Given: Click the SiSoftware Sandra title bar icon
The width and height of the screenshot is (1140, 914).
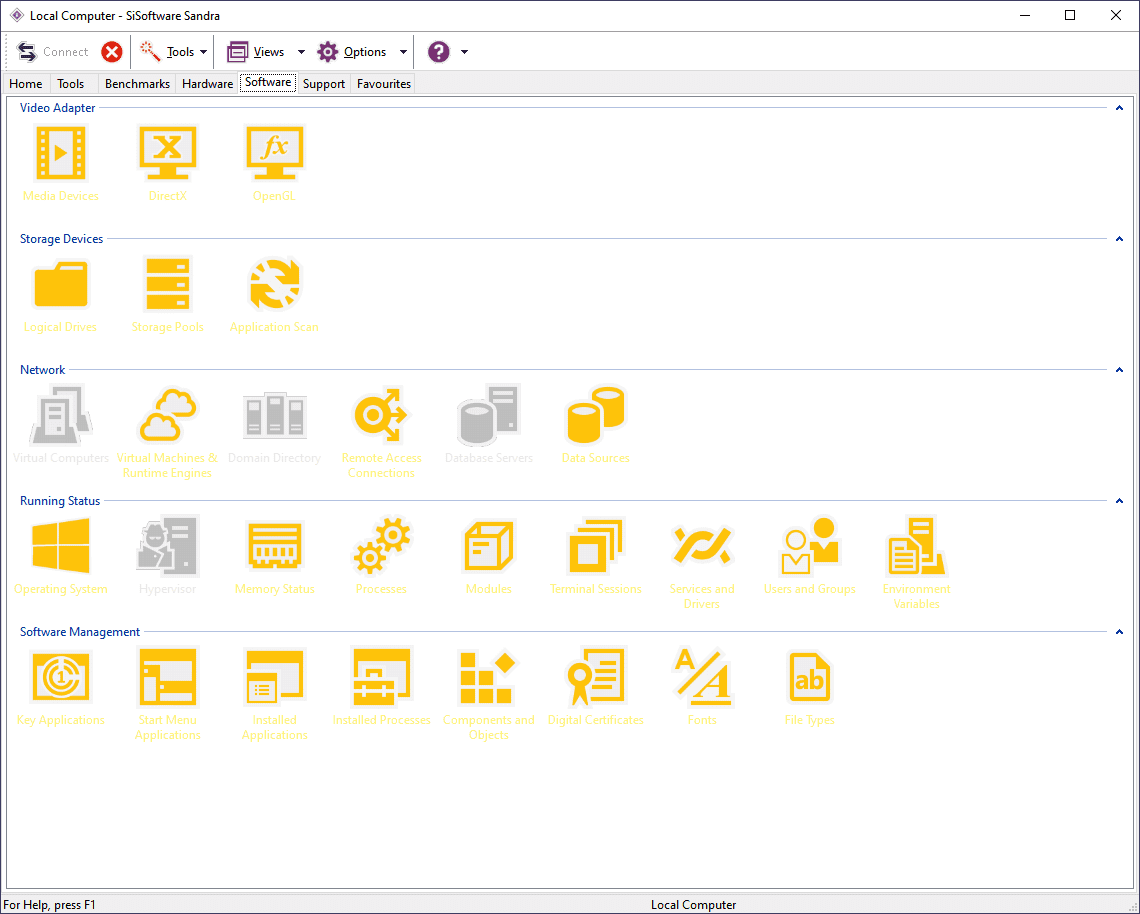Looking at the screenshot, I should (17, 15).
